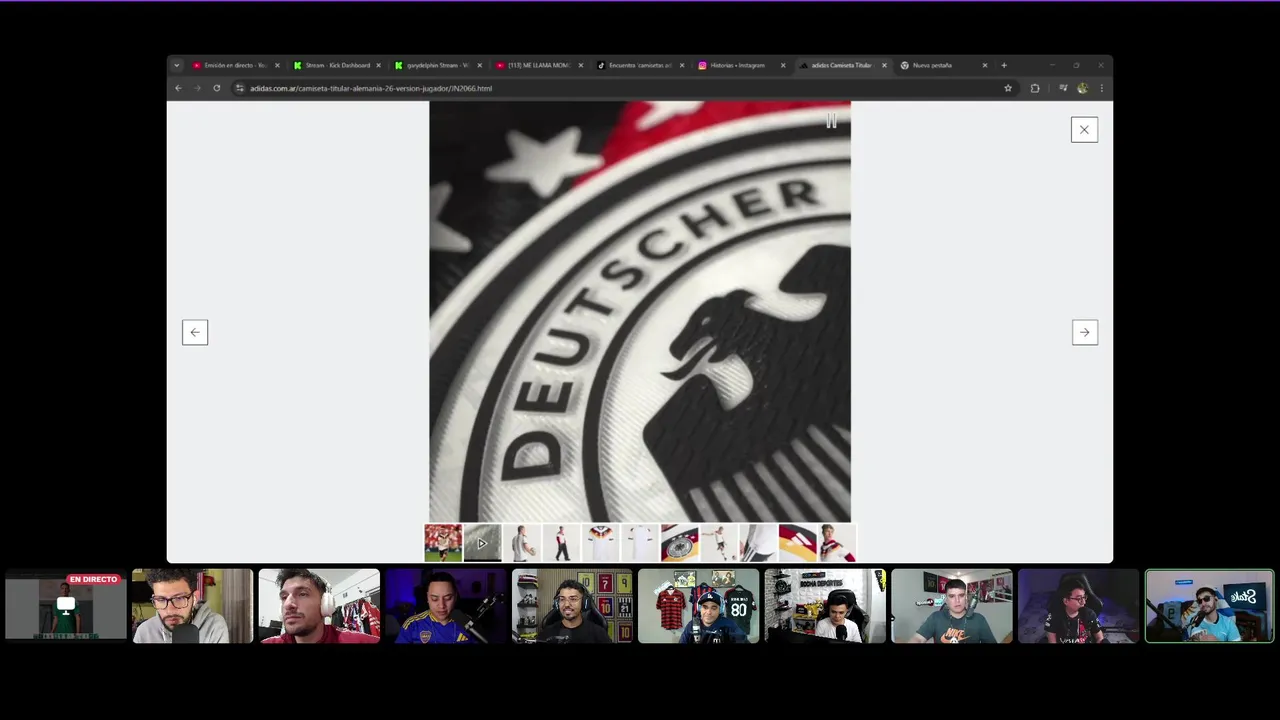Image resolution: width=1280 pixels, height=720 pixels.
Task: Close the 'garydelphin Stream' tab
Action: [x=479, y=65]
